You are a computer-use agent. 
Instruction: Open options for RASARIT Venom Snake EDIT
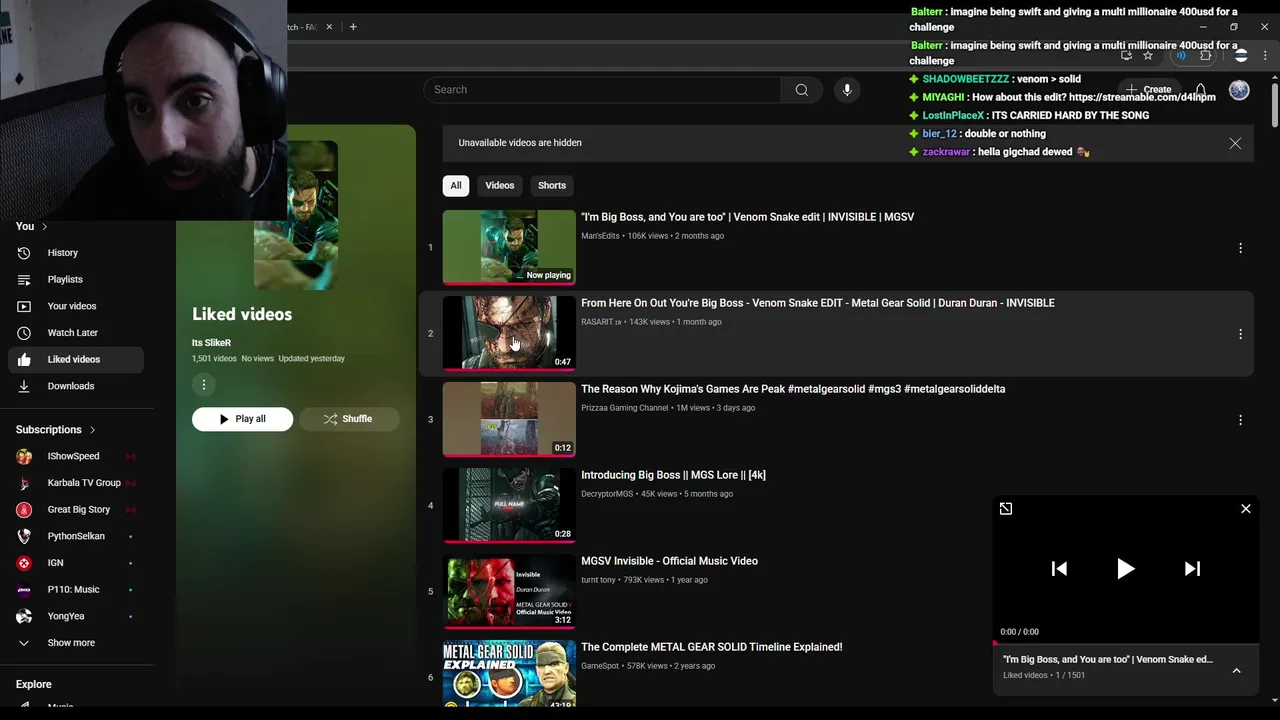(x=1240, y=334)
